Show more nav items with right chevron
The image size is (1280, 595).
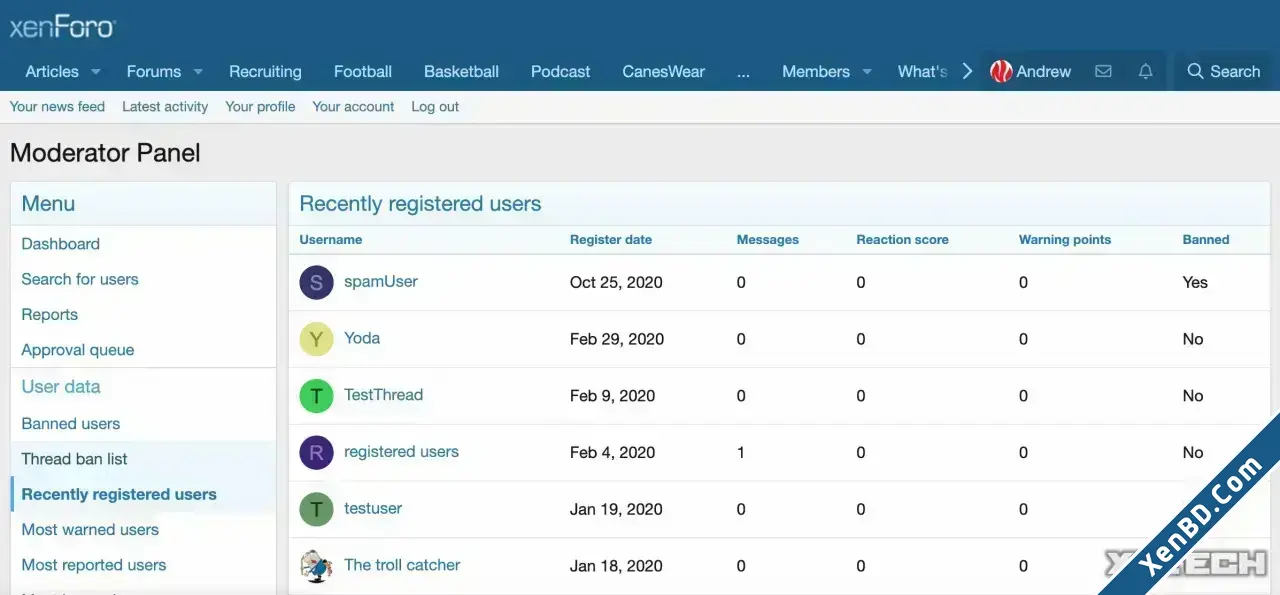pos(967,71)
